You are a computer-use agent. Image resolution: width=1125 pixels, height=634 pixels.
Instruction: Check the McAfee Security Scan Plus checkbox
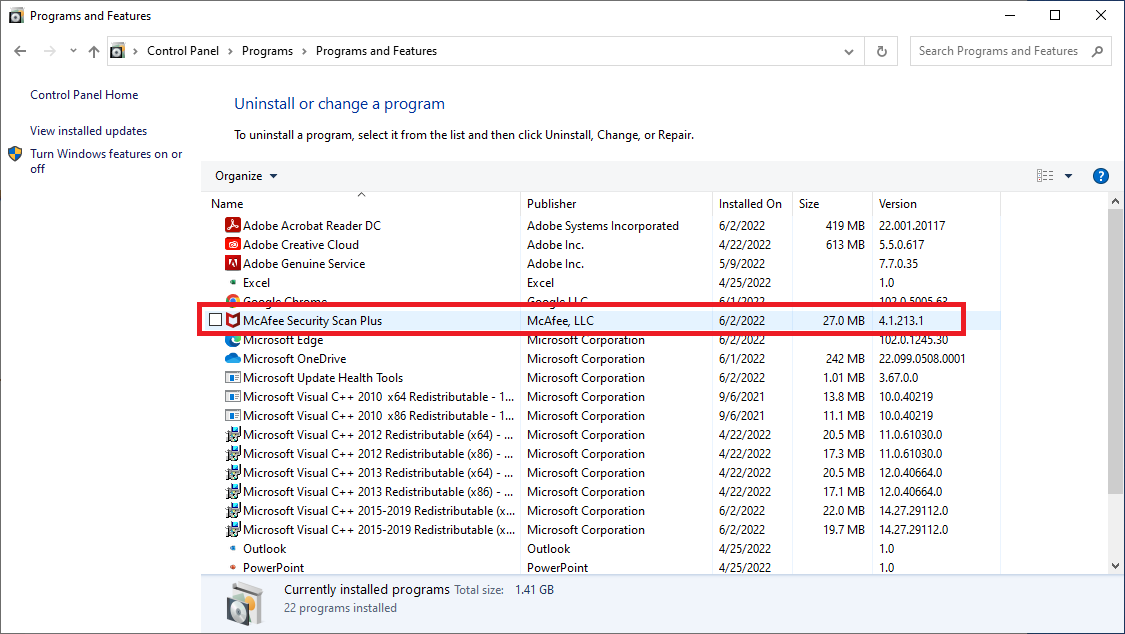tap(215, 320)
